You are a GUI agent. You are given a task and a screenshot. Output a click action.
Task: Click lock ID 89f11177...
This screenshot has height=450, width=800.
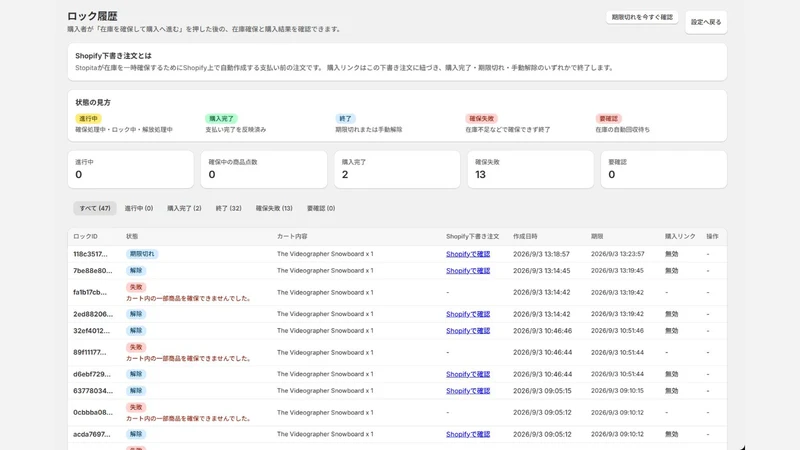point(90,353)
